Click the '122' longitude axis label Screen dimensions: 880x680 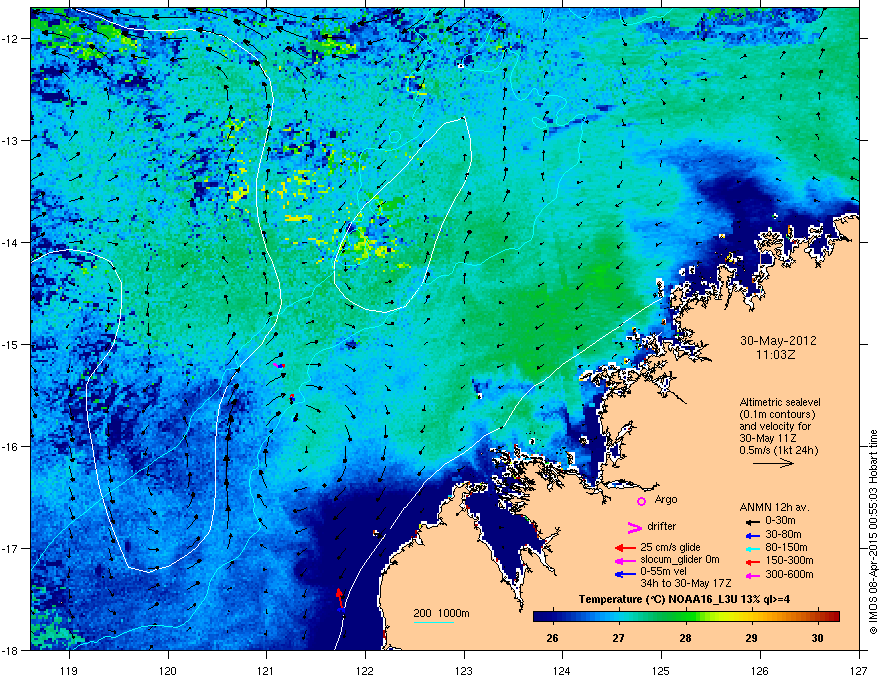[x=365, y=671]
